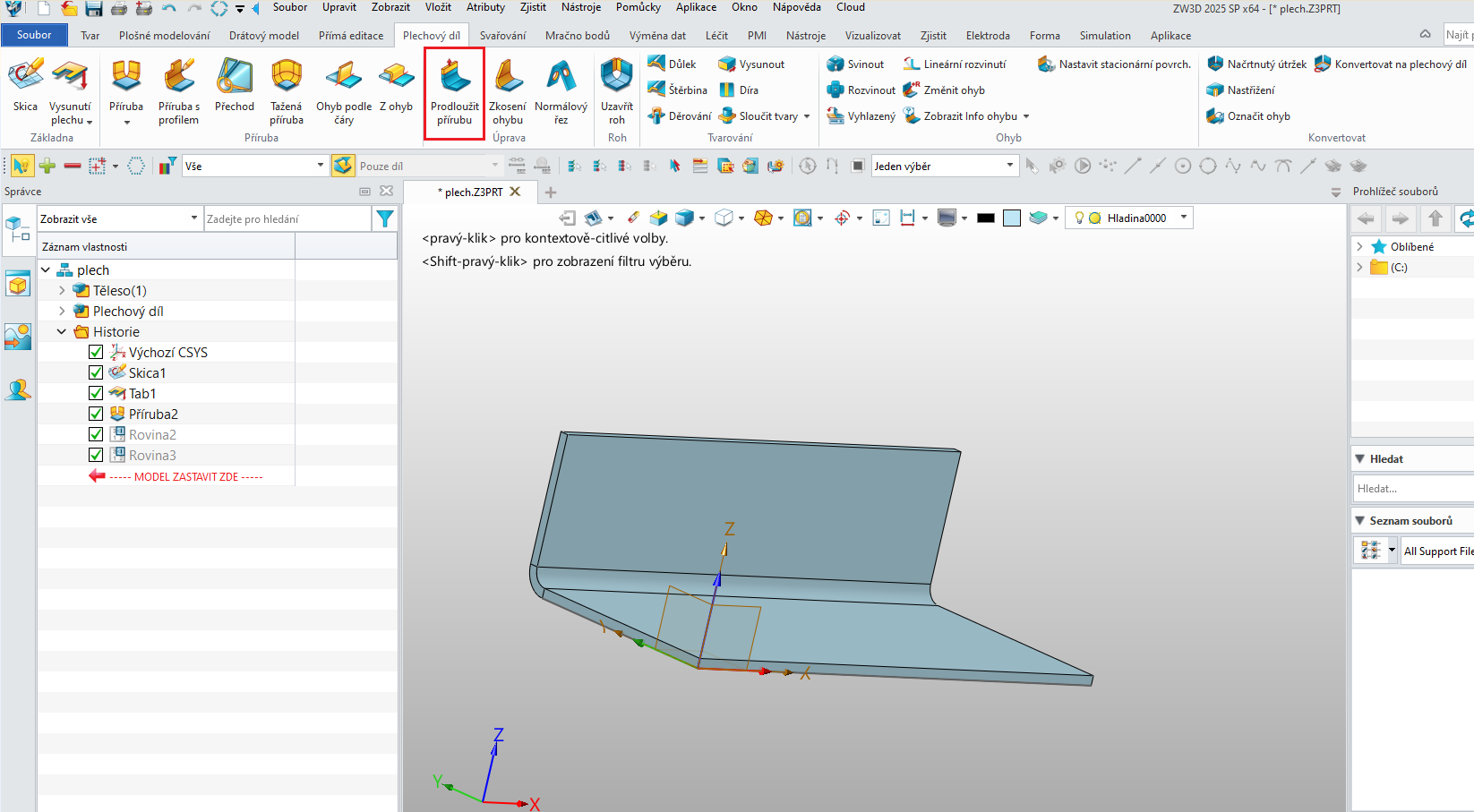Click the light blue color swatch
1474x812 pixels.
pyautogui.click(x=1012, y=218)
